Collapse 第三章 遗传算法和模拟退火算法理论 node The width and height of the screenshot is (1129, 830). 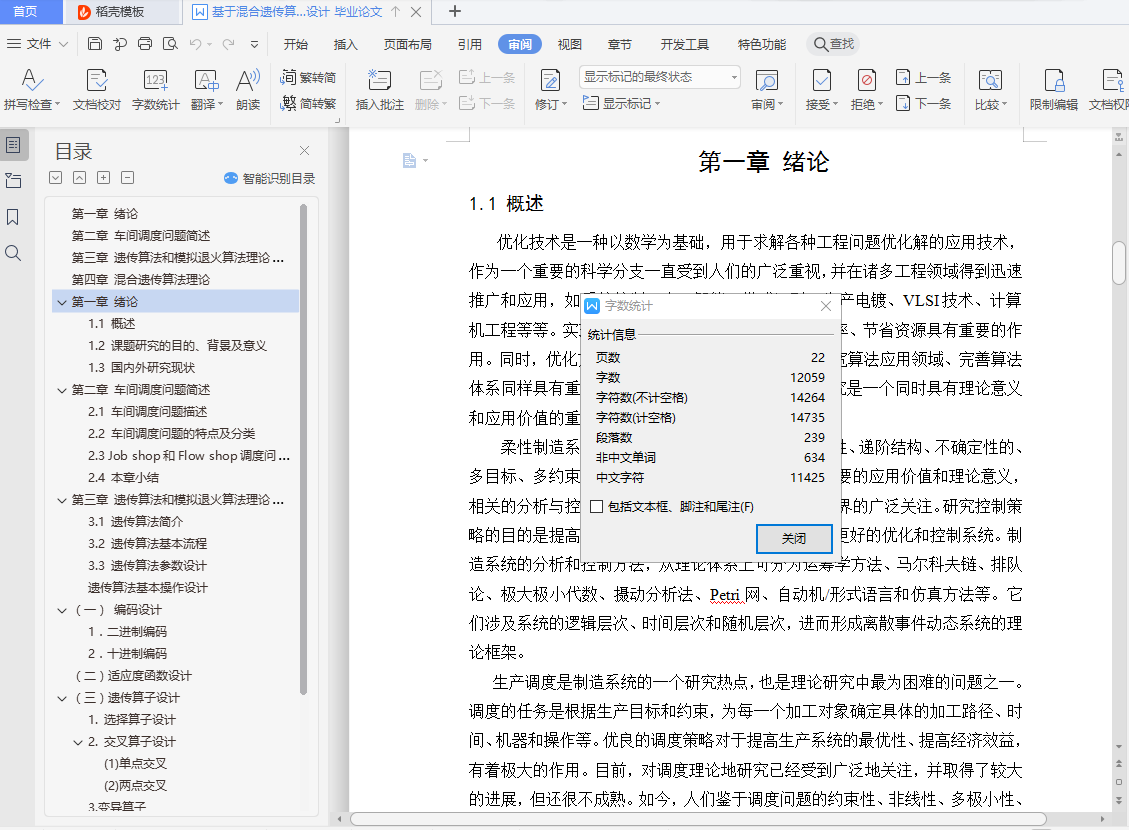click(x=62, y=500)
